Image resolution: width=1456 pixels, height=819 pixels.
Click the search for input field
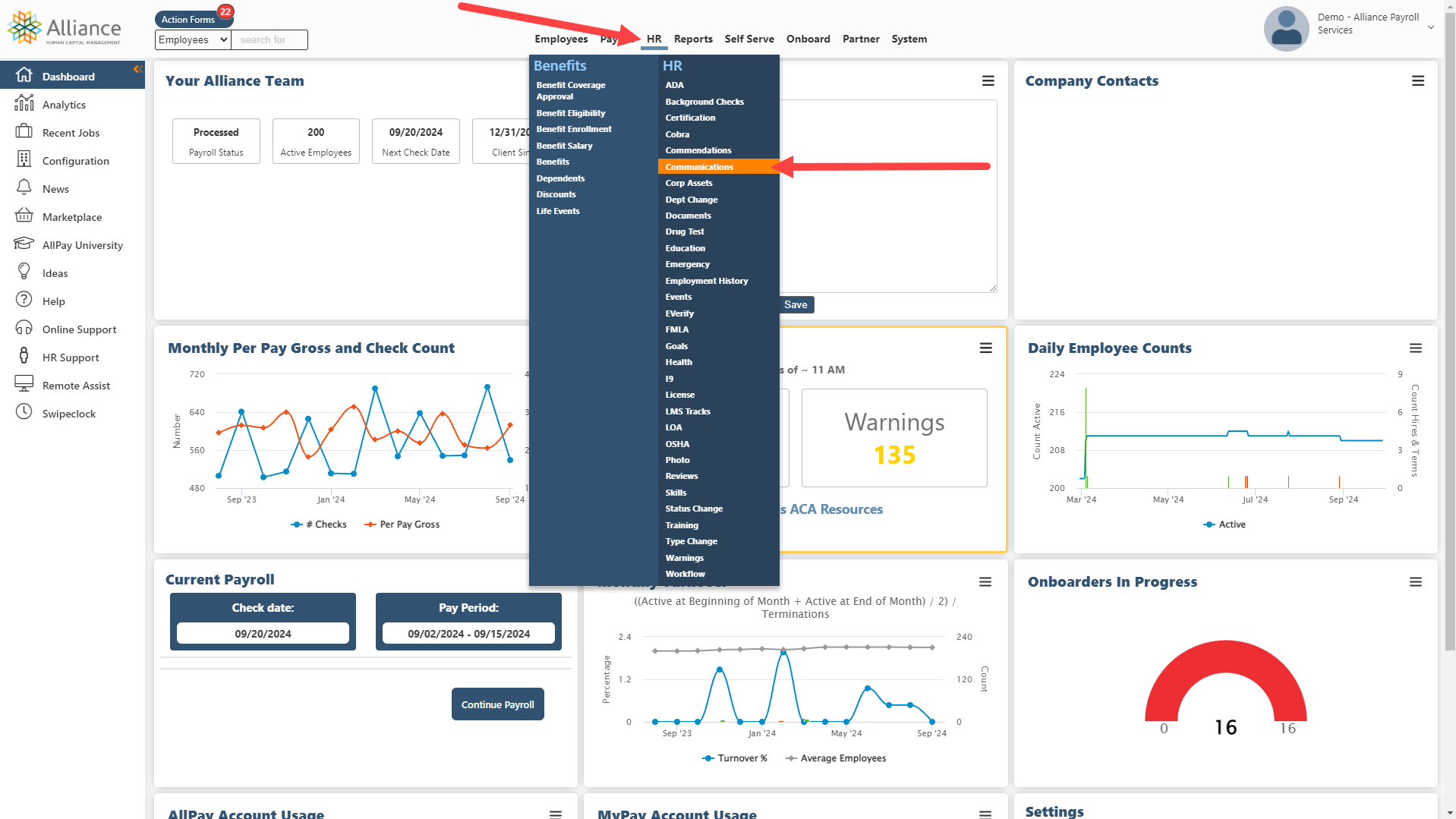(x=269, y=39)
